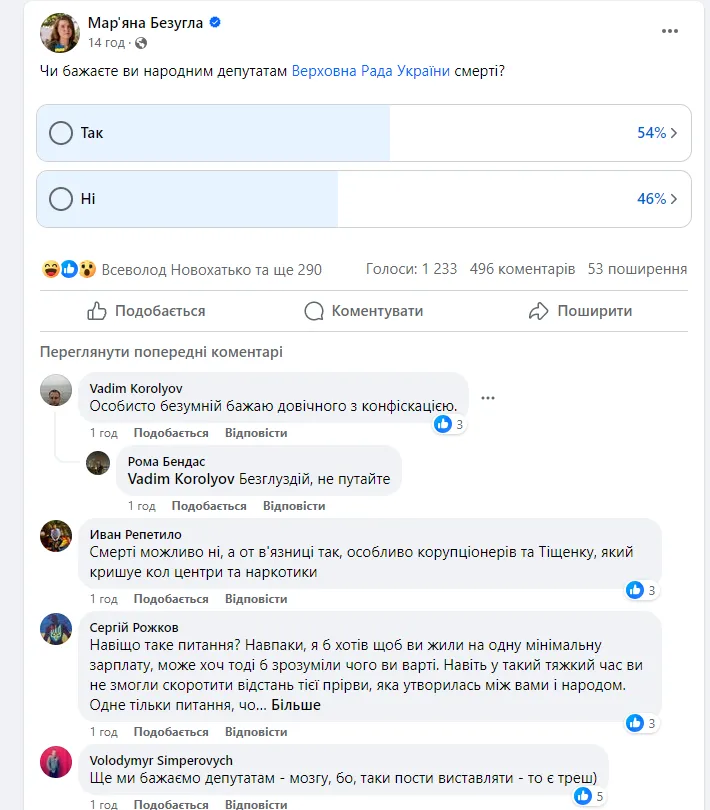Click the Коментувати speech bubble icon
The image size is (710, 810).
[314, 311]
